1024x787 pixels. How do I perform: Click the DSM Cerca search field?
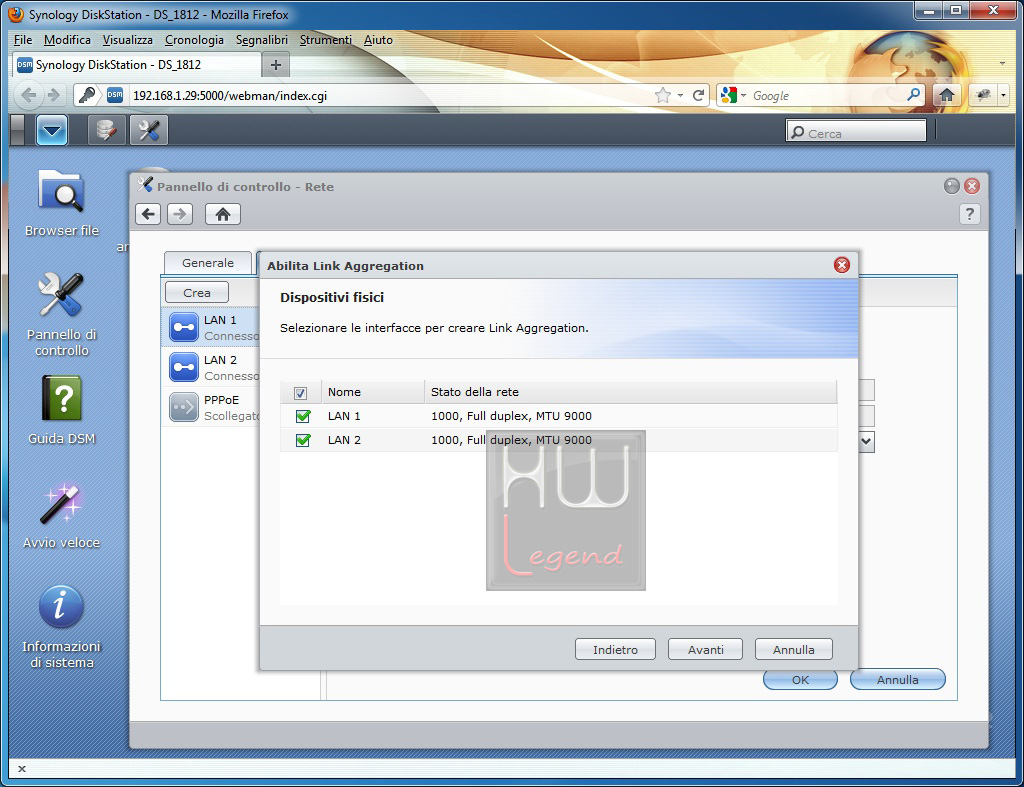pos(856,131)
